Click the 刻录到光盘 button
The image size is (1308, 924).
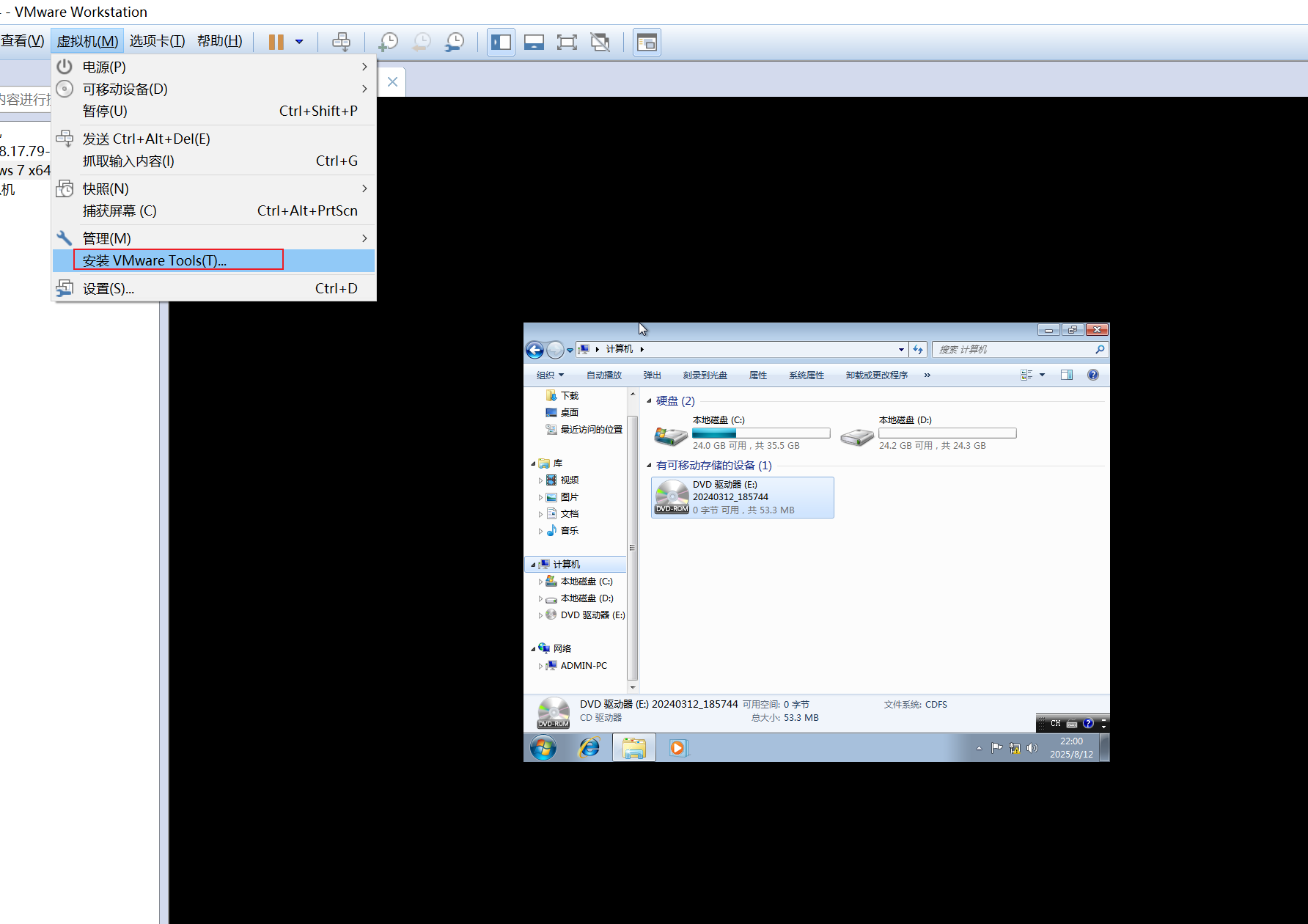coord(705,375)
